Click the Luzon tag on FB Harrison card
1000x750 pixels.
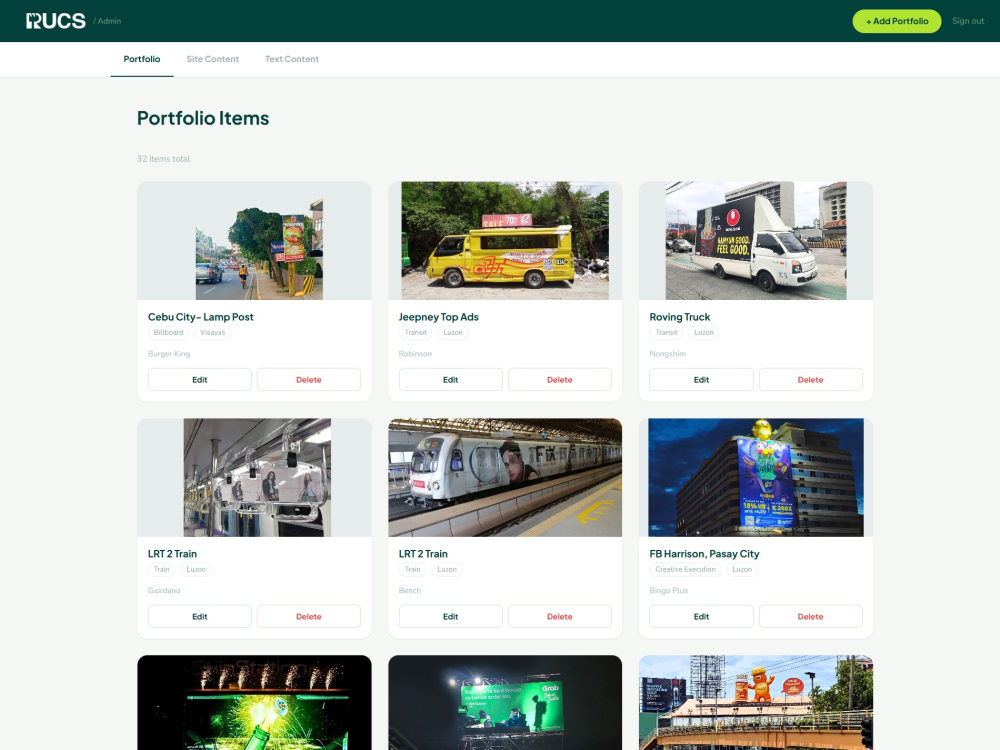(x=742, y=570)
